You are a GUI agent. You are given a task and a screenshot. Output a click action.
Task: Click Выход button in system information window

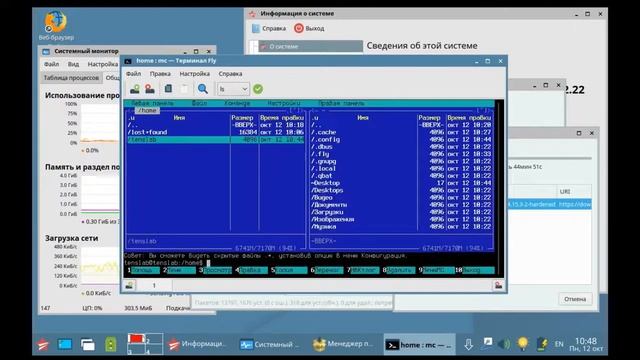[x=309, y=28]
